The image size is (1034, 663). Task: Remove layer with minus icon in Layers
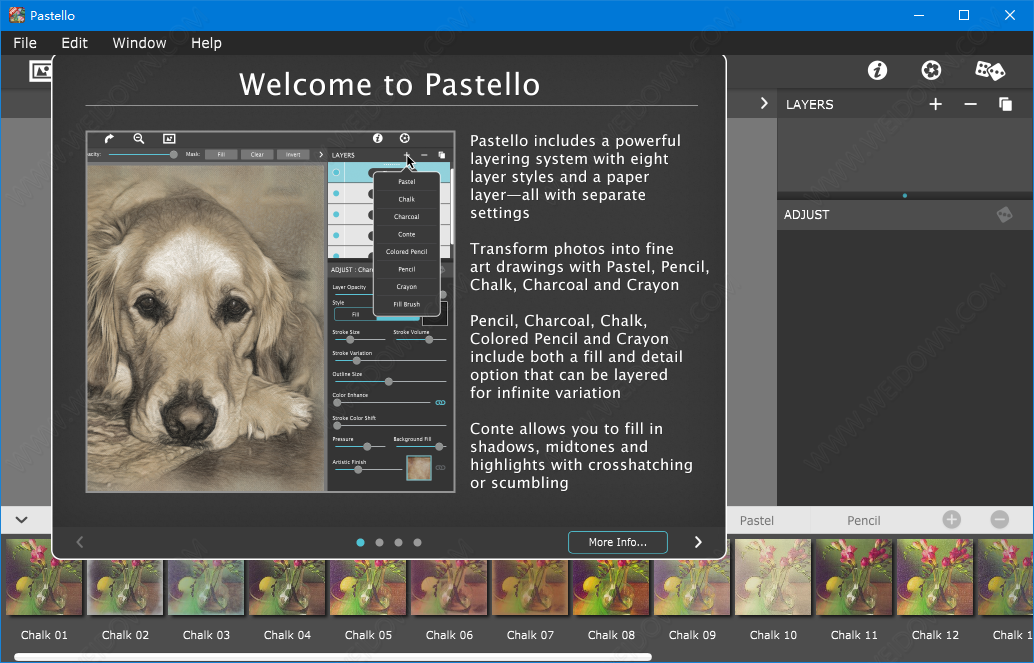(970, 104)
